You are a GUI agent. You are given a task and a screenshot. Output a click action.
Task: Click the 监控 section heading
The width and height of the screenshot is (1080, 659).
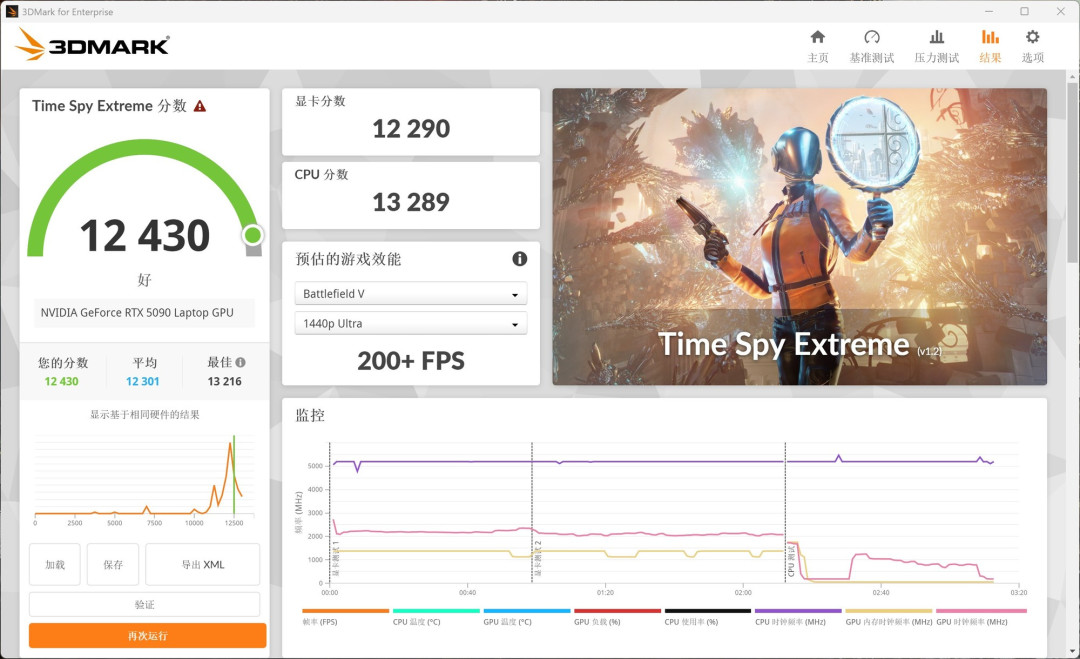(x=310, y=415)
